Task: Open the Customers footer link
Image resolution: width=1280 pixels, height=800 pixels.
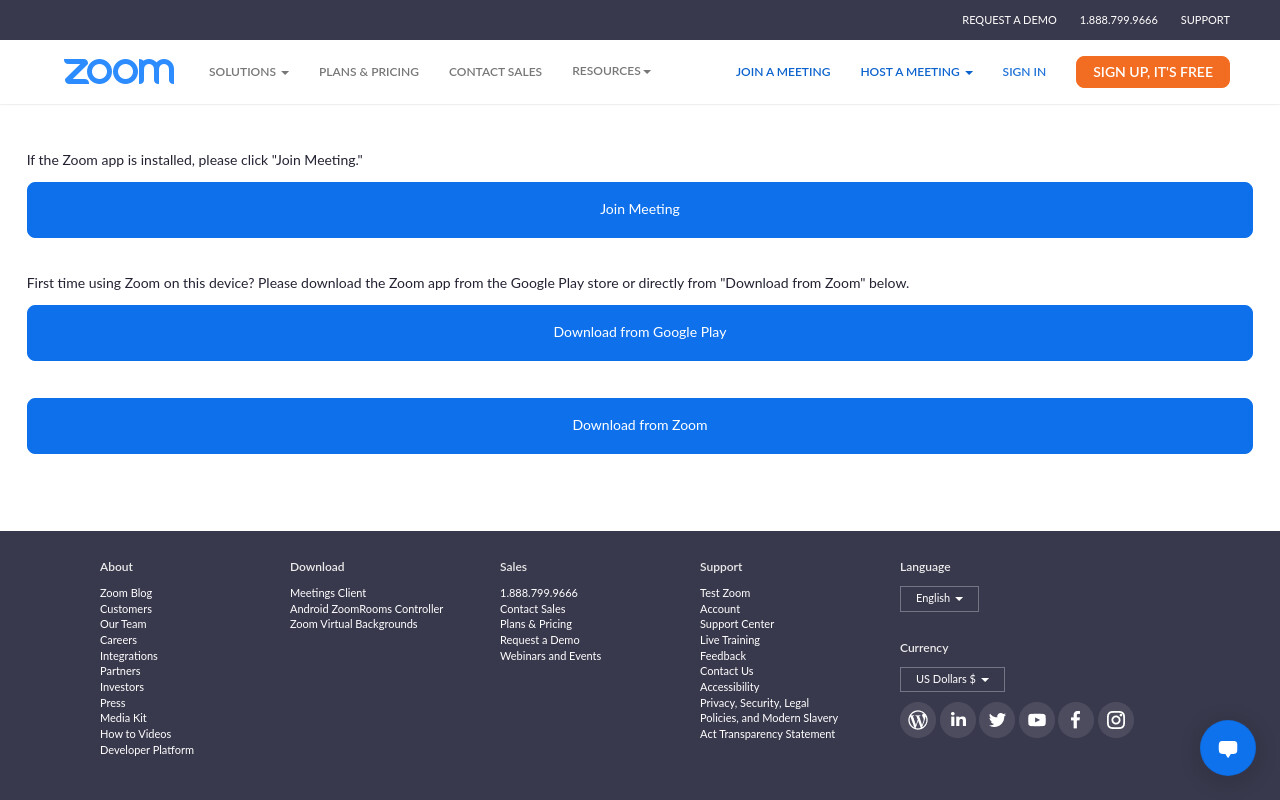Action: coord(126,609)
